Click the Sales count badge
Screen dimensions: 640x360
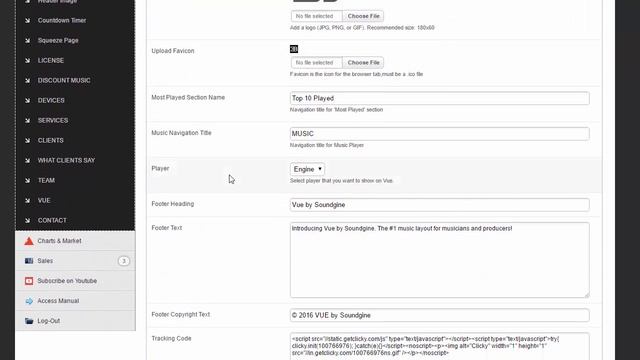(124, 261)
